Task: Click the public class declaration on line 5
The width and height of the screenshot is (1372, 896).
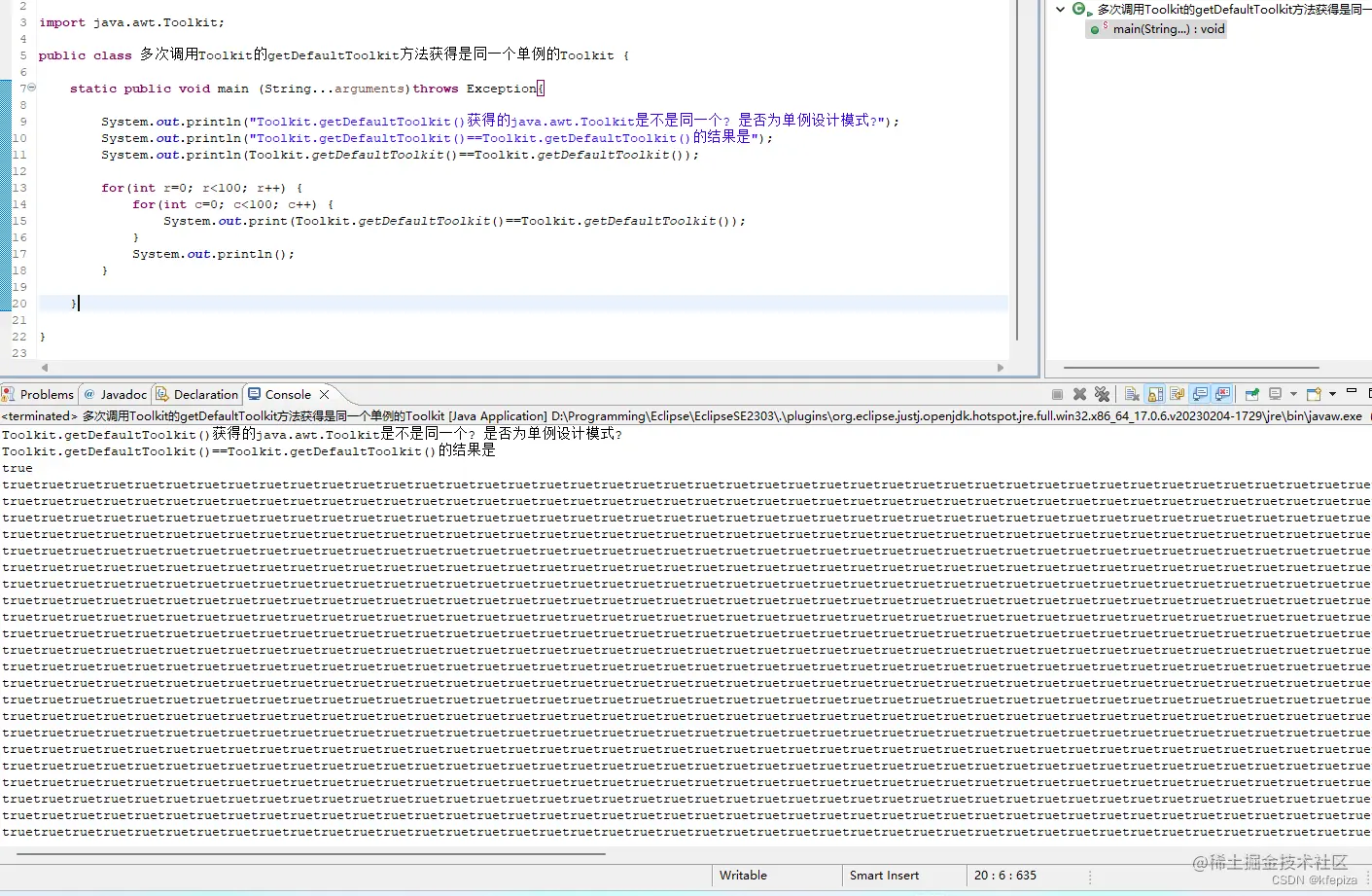Action: [334, 54]
